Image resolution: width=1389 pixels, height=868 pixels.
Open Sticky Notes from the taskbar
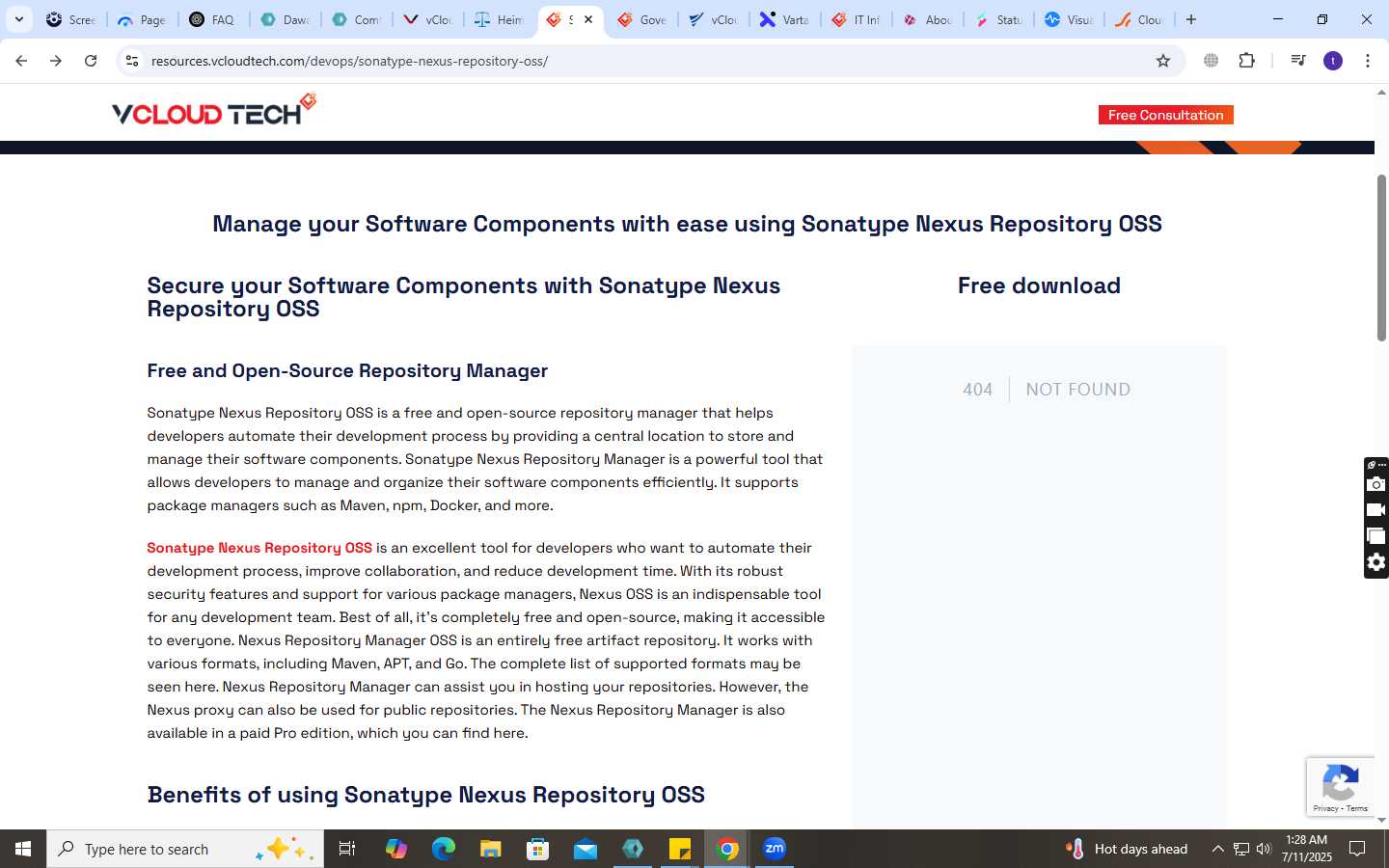pyautogui.click(x=680, y=849)
